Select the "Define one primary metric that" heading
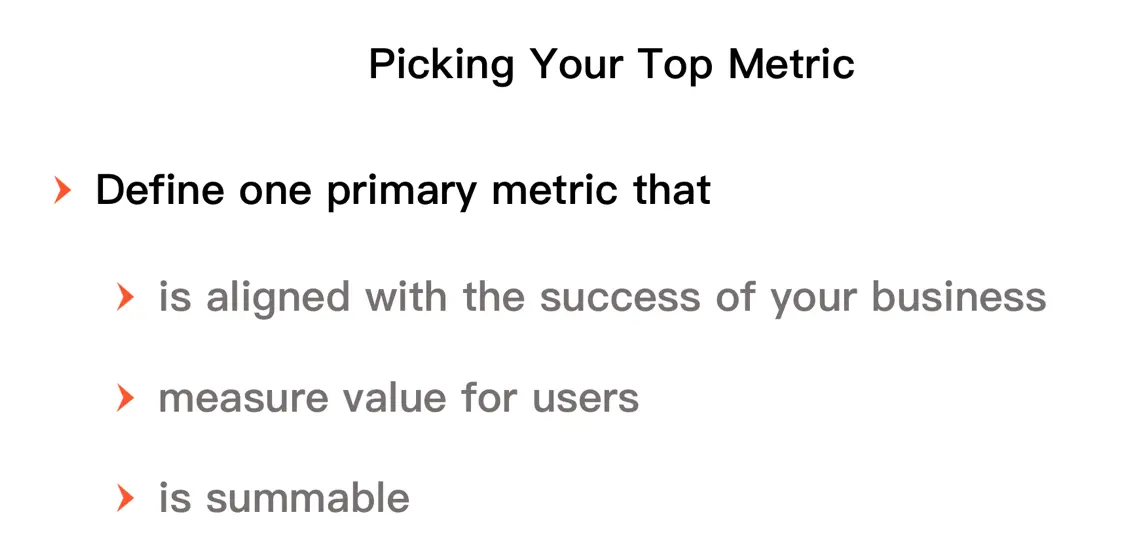 pyautogui.click(x=403, y=190)
